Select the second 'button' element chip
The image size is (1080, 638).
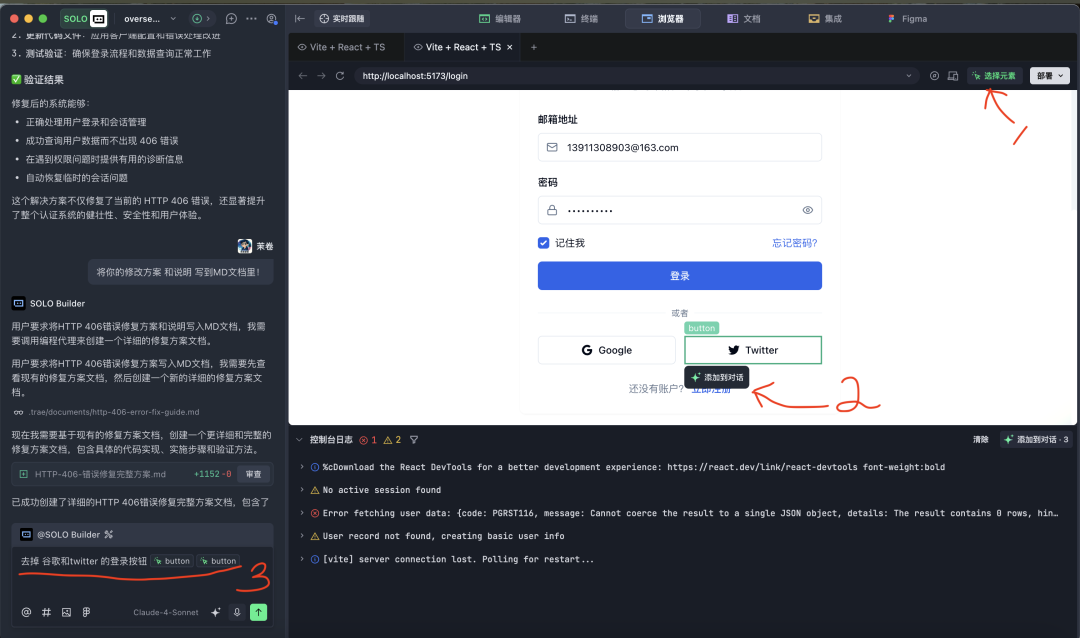click(218, 561)
